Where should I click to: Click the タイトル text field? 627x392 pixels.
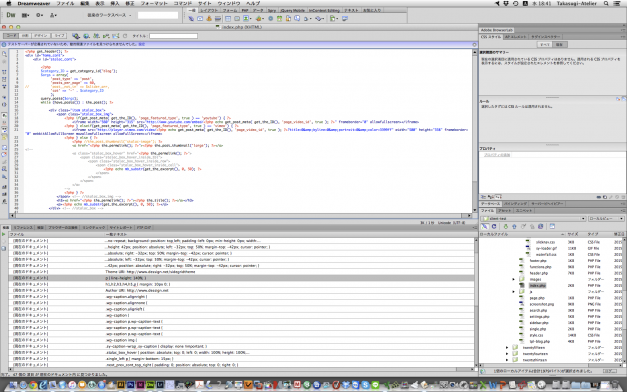tap(173, 36)
